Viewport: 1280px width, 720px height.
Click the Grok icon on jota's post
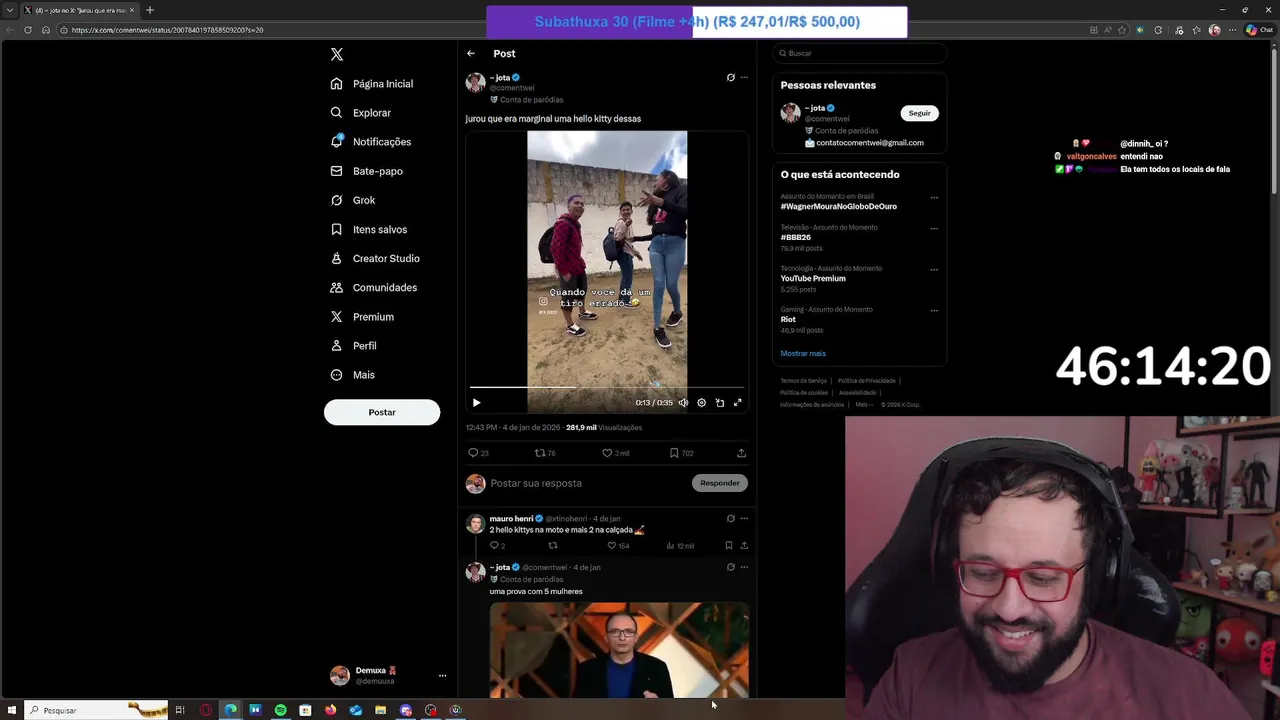tap(730, 77)
